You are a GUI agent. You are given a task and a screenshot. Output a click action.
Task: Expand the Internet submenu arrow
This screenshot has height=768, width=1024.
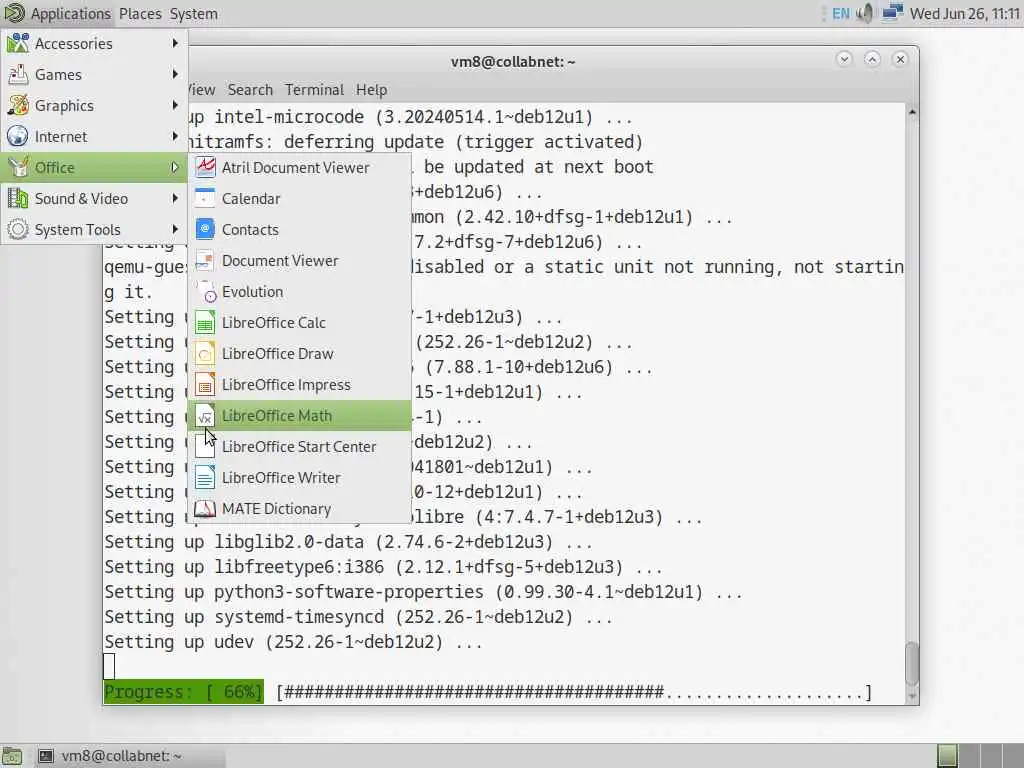[x=175, y=136]
